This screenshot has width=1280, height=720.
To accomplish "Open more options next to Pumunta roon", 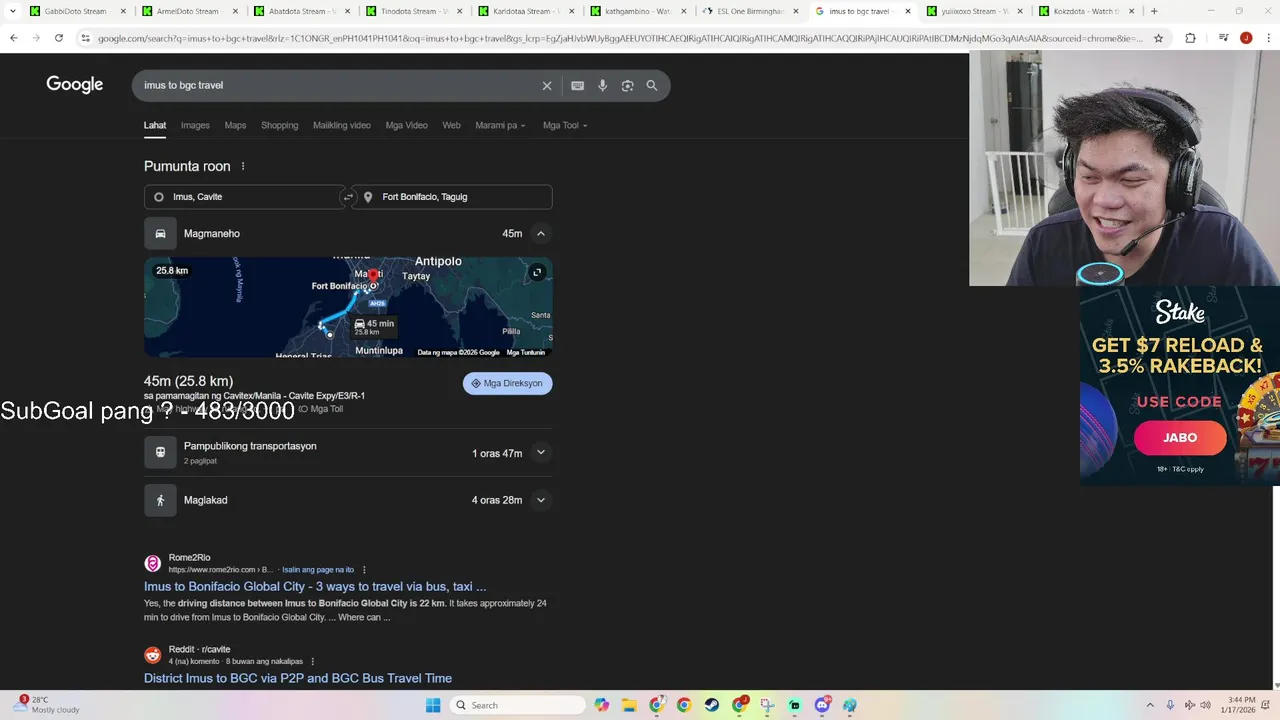I will point(243,166).
